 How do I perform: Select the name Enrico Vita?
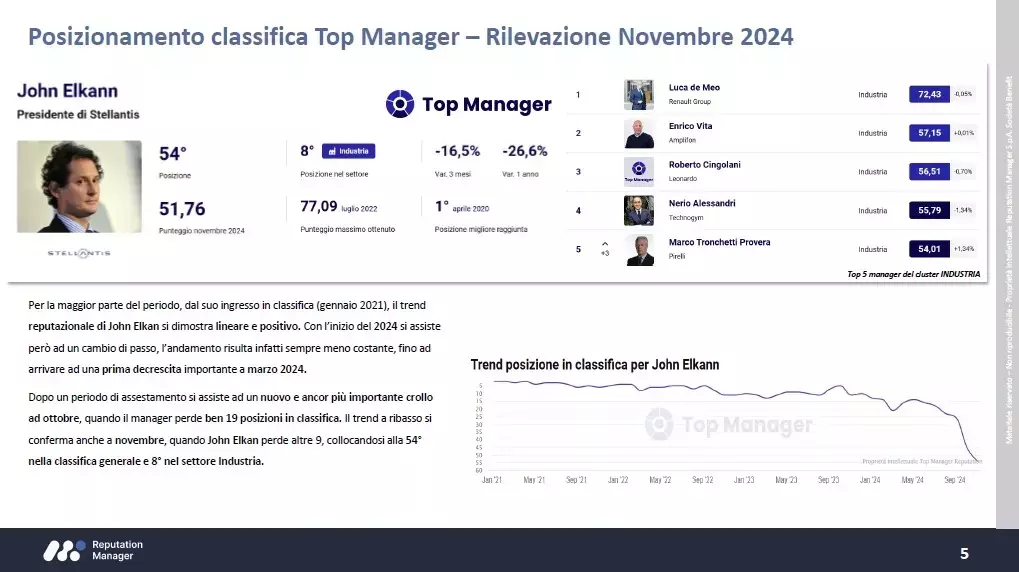pos(690,126)
